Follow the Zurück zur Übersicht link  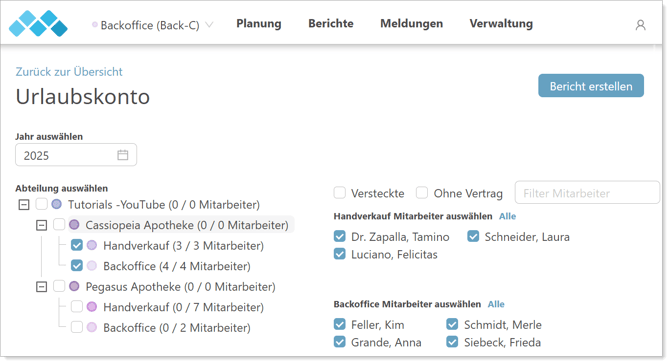click(x=69, y=72)
